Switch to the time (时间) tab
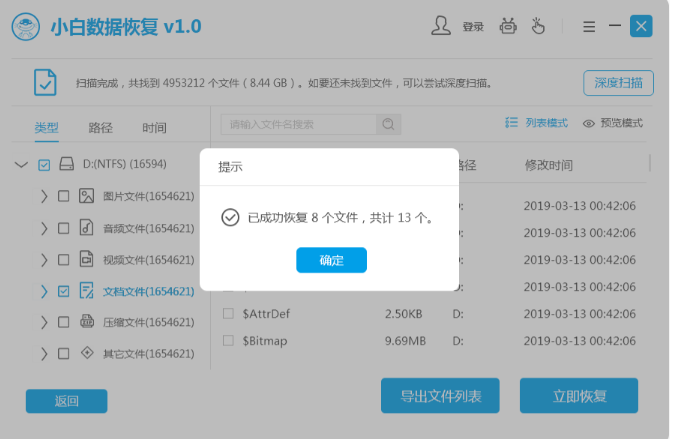674x439 pixels. [154, 128]
